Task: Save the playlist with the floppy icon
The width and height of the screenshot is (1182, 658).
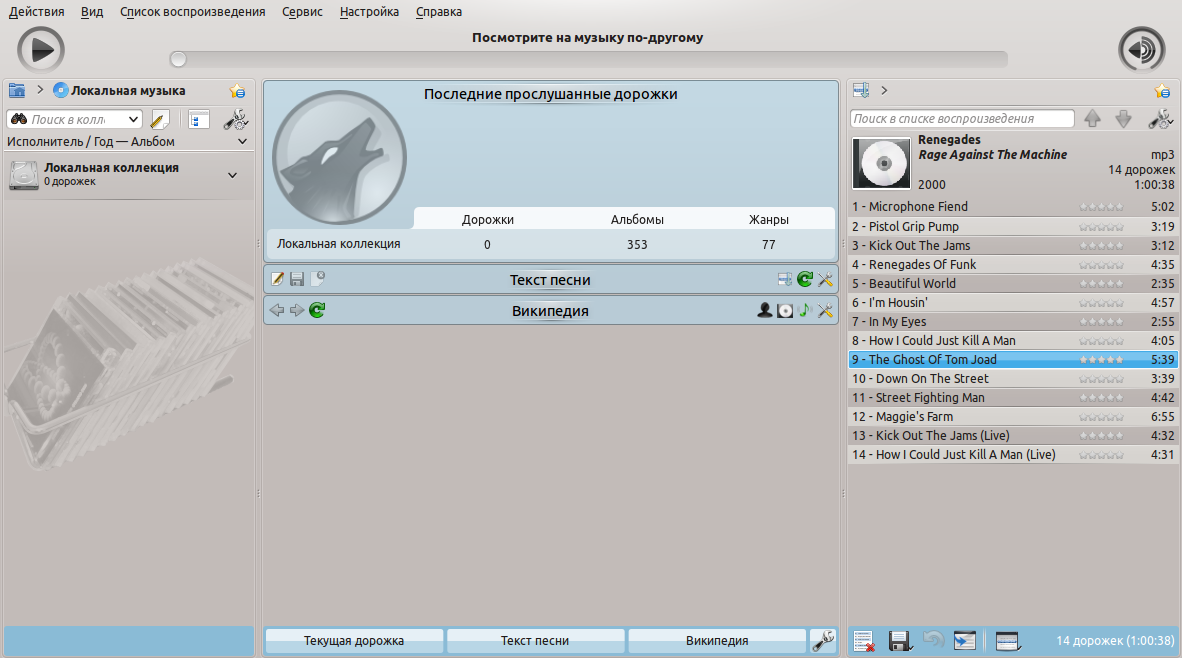Action: pos(899,641)
